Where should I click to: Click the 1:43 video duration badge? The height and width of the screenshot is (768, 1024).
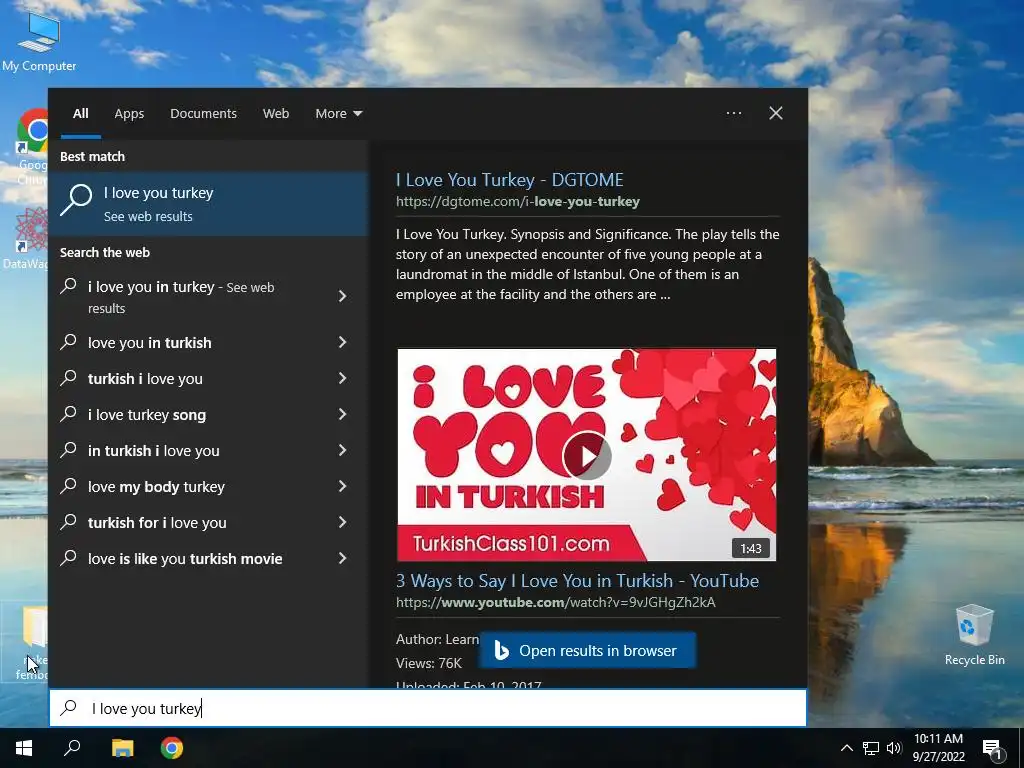750,549
